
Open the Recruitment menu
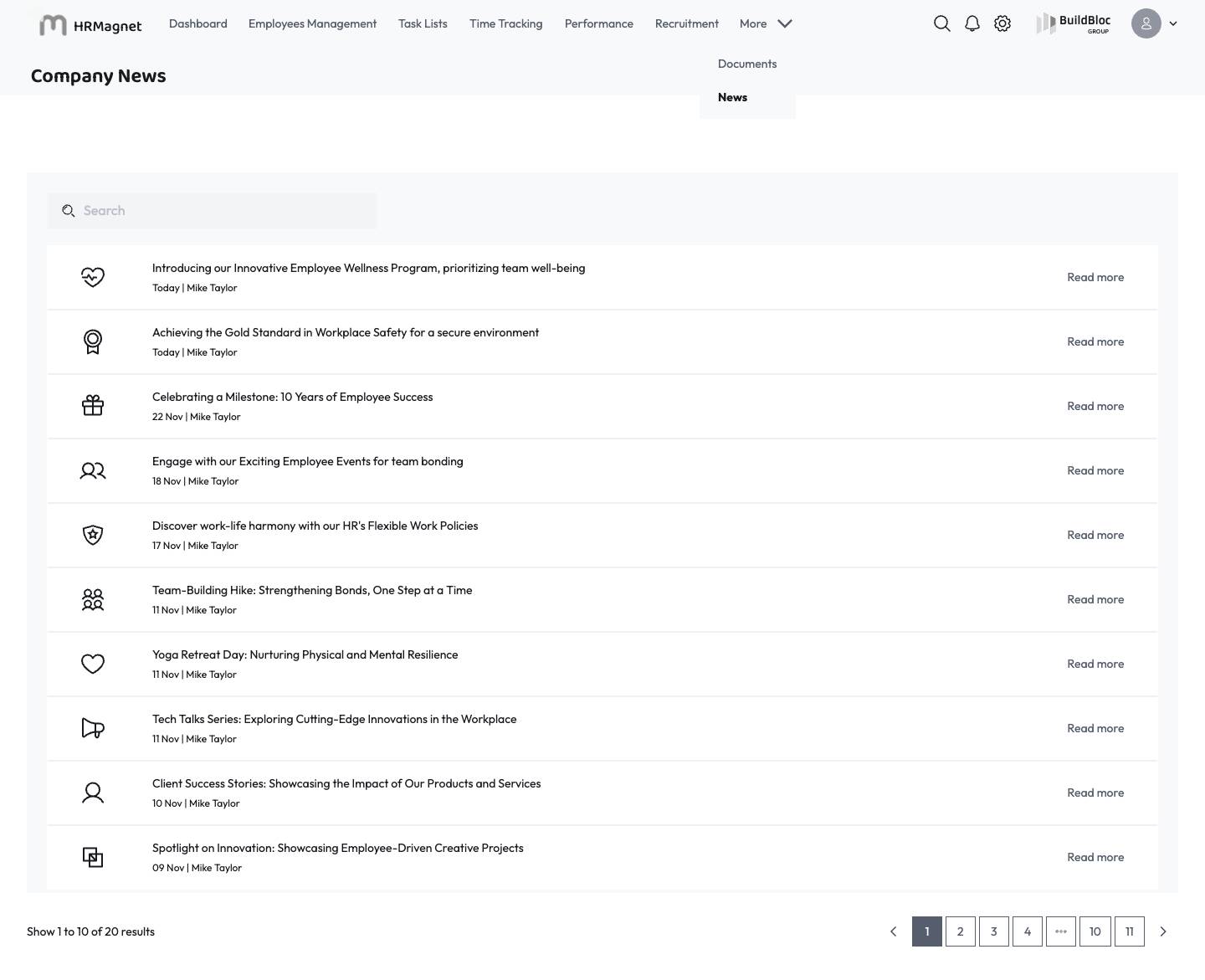pos(687,23)
